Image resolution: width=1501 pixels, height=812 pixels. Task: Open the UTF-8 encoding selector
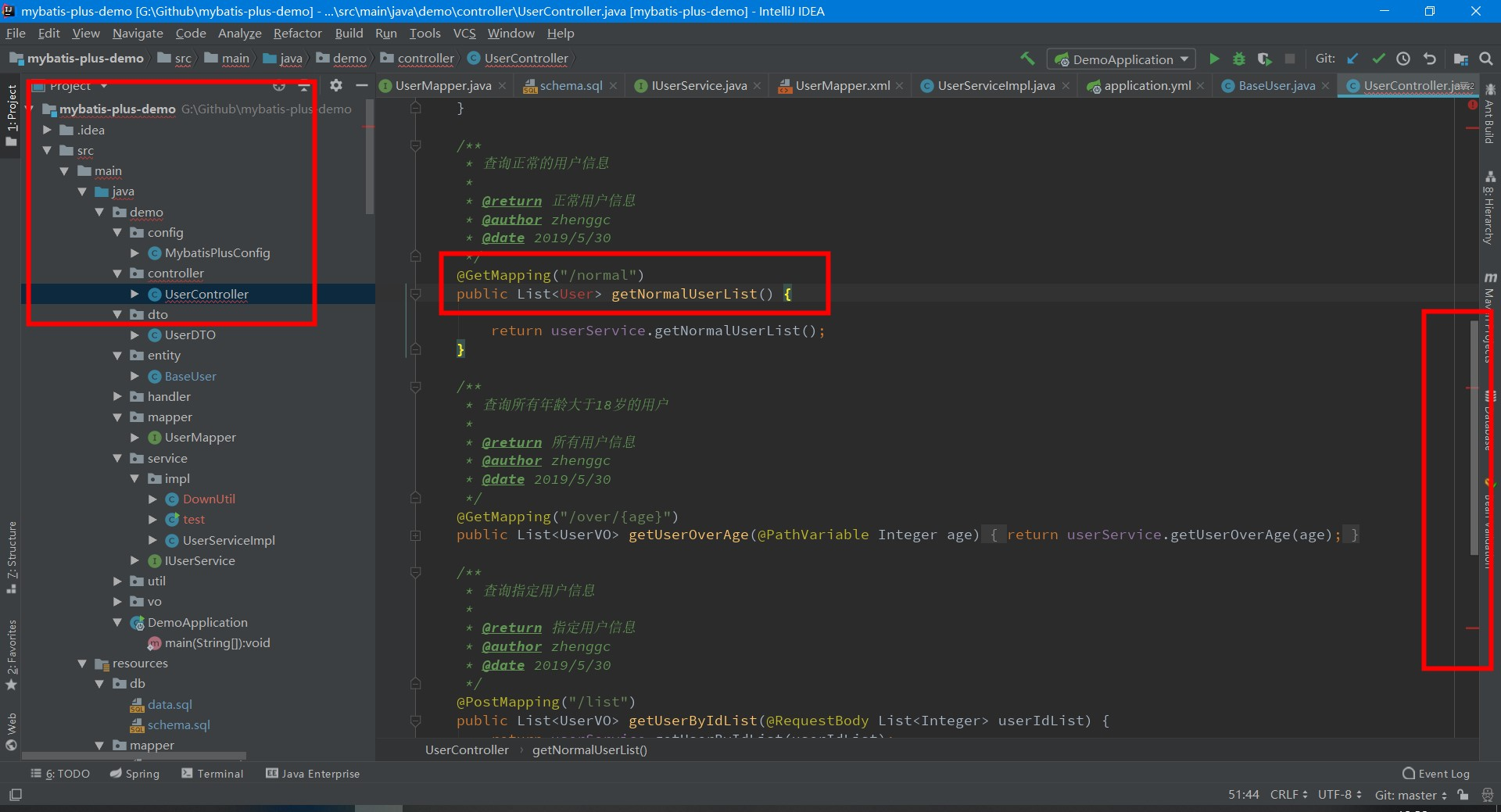coord(1340,795)
